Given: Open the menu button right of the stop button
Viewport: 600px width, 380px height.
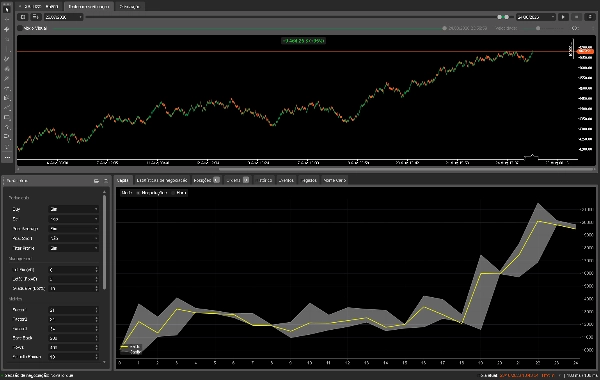Looking at the screenshot, I should [x=590, y=17].
